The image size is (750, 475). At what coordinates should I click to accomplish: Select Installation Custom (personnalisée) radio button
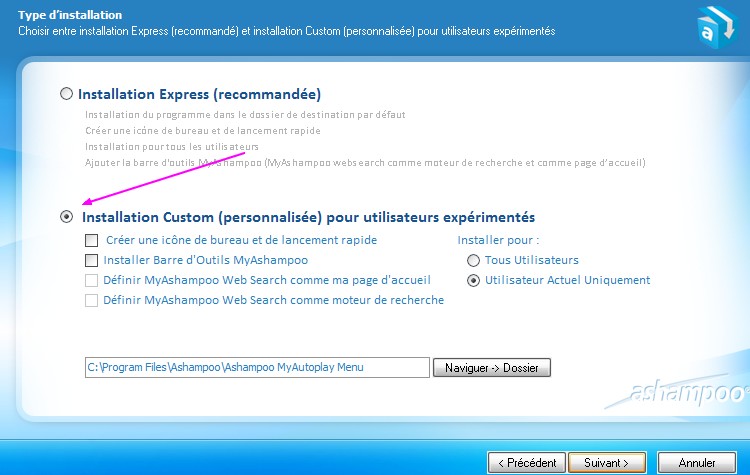tap(66, 217)
